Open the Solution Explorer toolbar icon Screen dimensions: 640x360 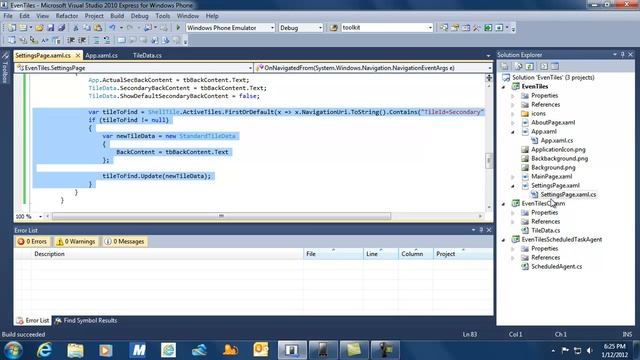click(x=444, y=28)
